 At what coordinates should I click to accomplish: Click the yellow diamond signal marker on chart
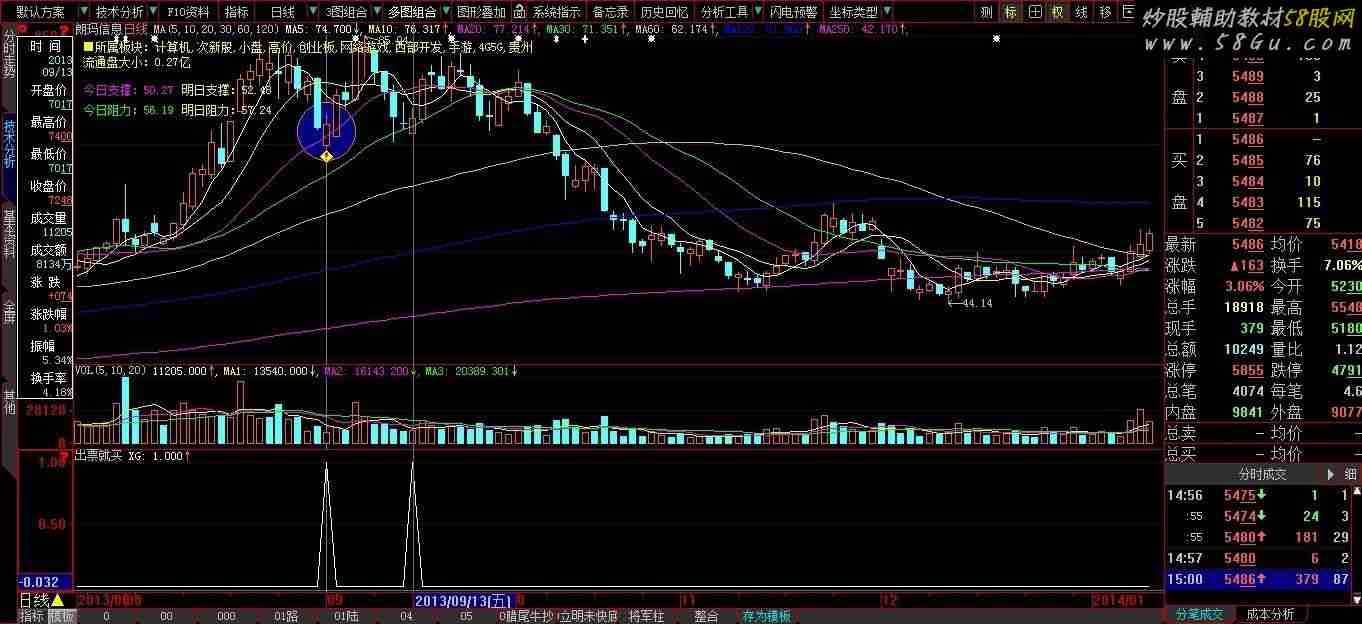pyautogui.click(x=326, y=157)
